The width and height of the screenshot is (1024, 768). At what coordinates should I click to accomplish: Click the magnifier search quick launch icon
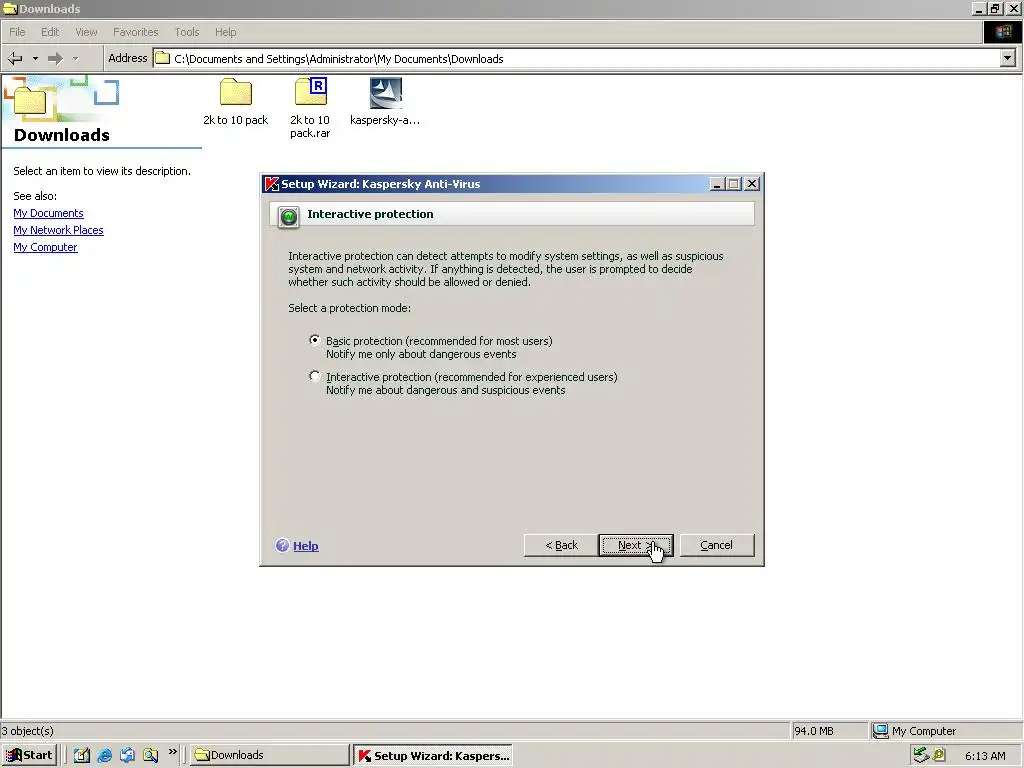tap(150, 755)
